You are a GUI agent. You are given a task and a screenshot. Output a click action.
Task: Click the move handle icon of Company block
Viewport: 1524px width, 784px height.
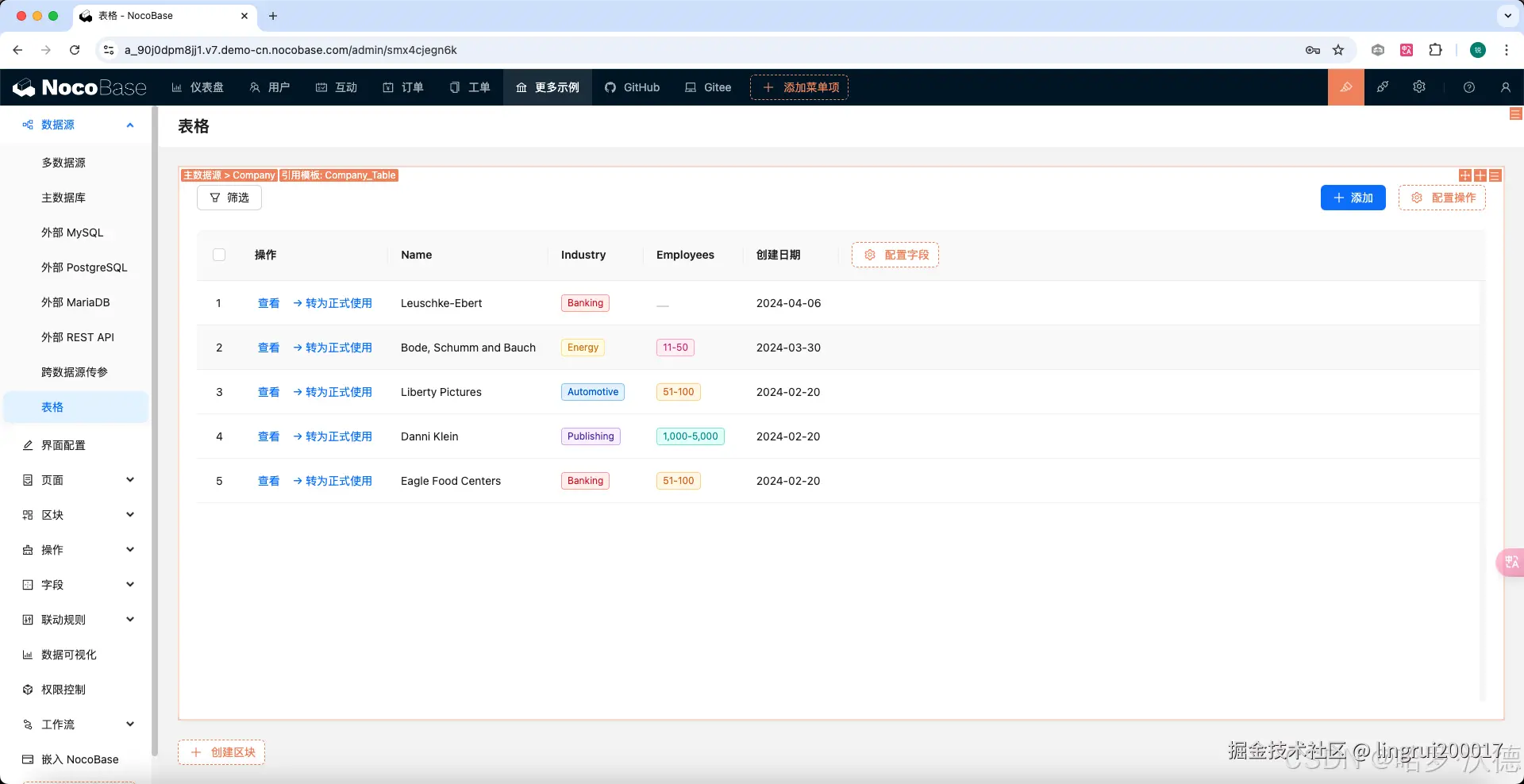click(x=1465, y=175)
